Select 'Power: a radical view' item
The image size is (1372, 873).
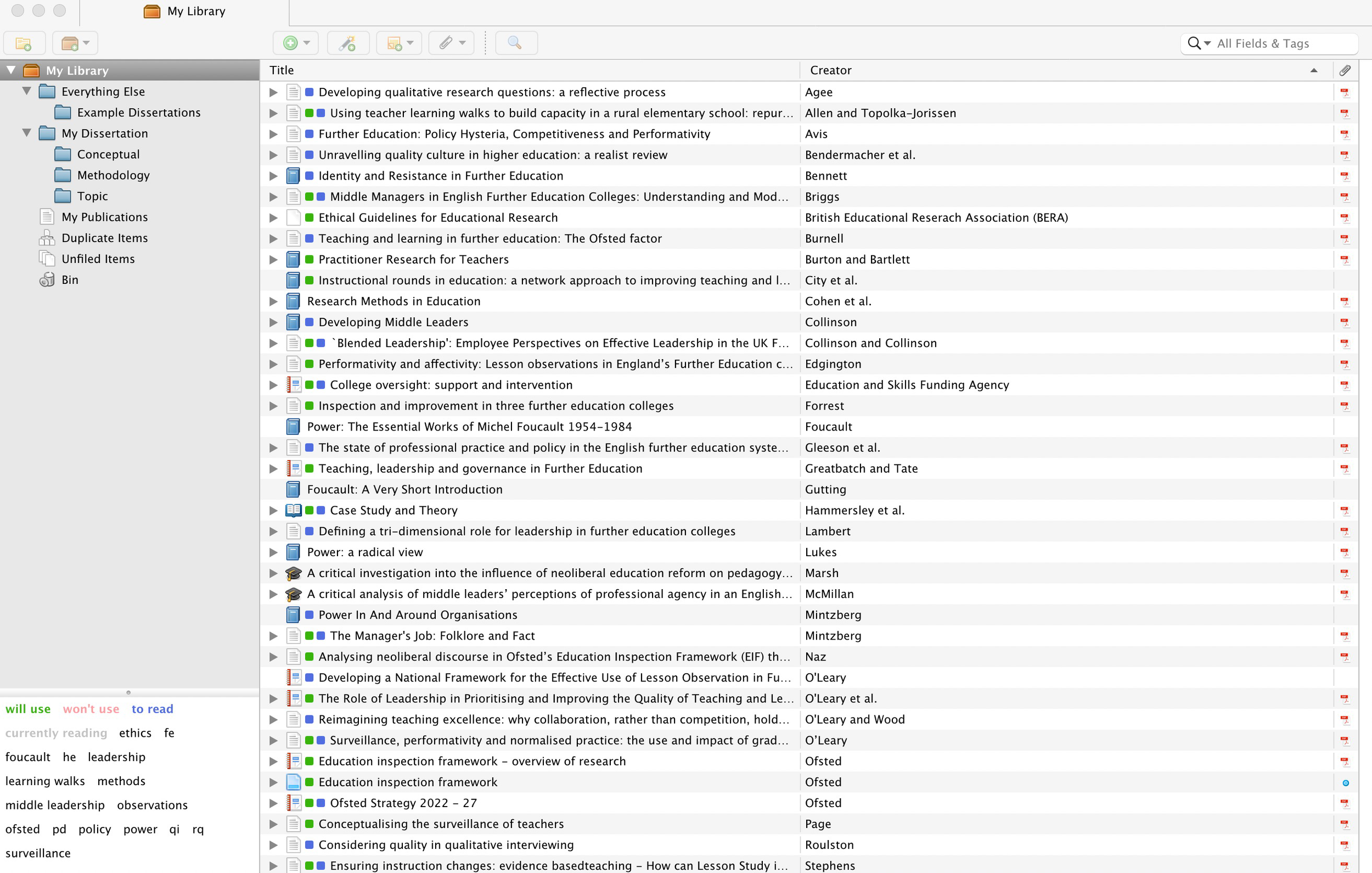point(364,552)
